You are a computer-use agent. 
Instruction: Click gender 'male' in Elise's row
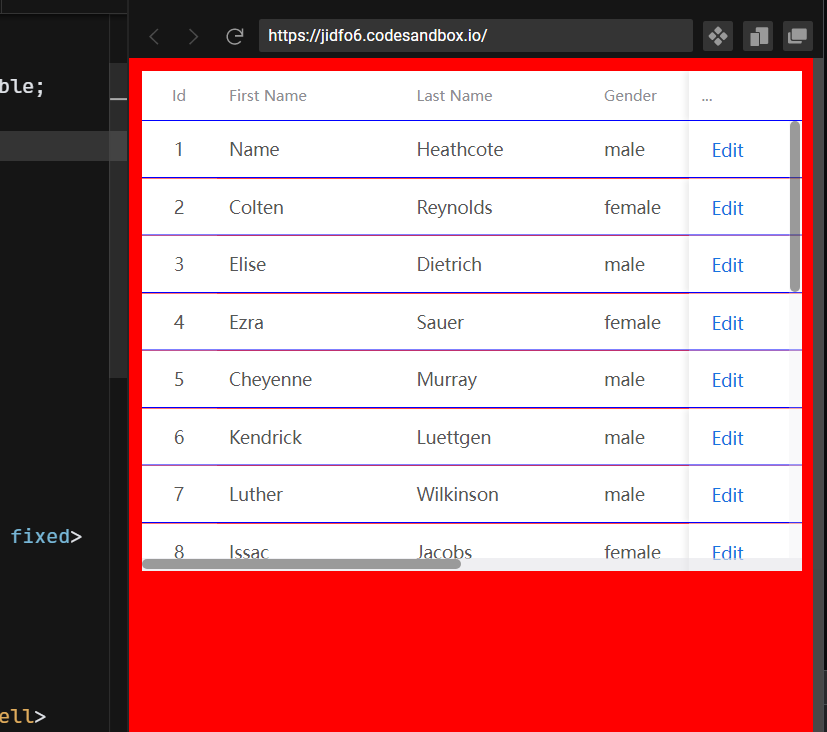[x=624, y=265]
